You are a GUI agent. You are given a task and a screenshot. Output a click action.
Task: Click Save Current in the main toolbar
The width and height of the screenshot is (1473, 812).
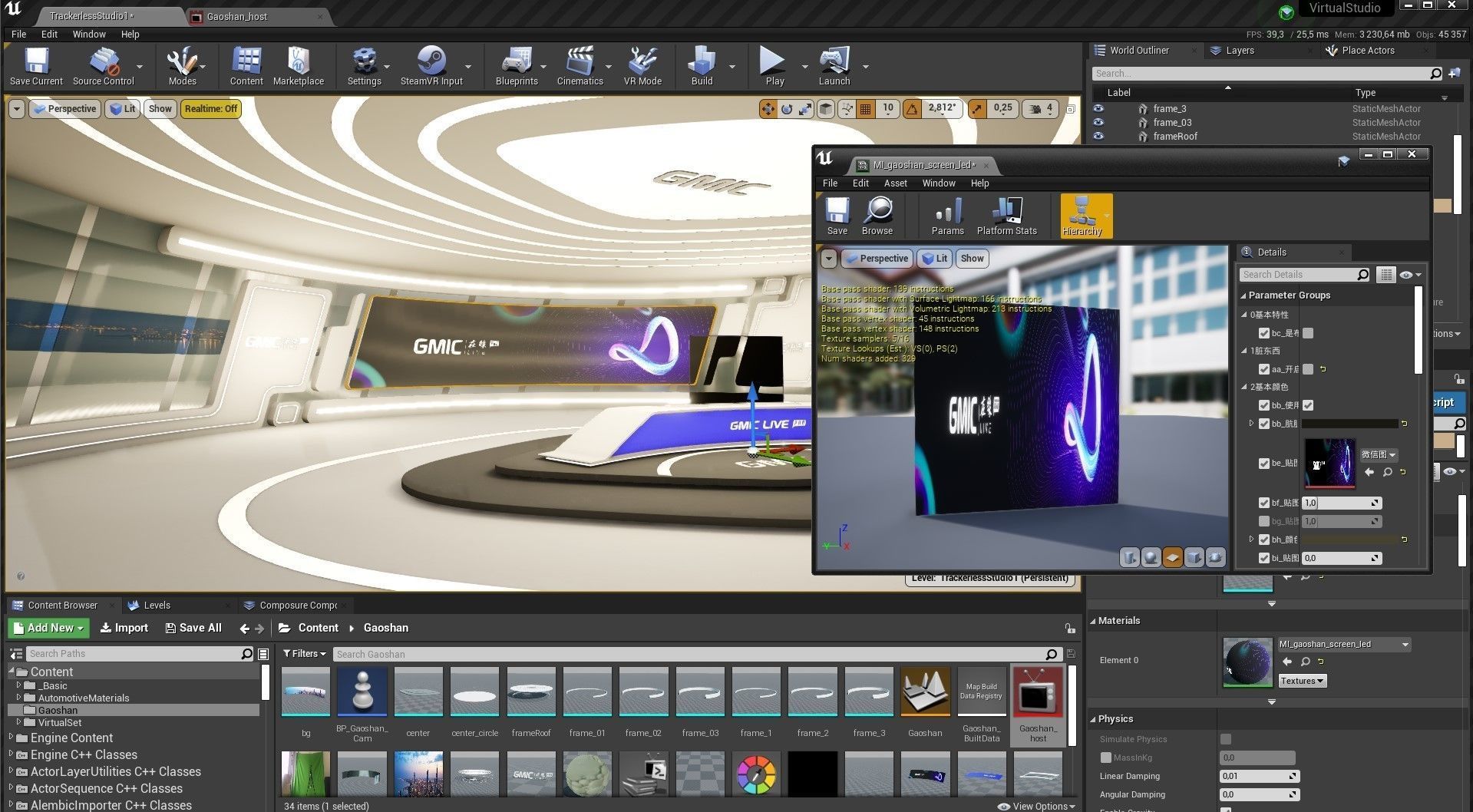(x=36, y=66)
